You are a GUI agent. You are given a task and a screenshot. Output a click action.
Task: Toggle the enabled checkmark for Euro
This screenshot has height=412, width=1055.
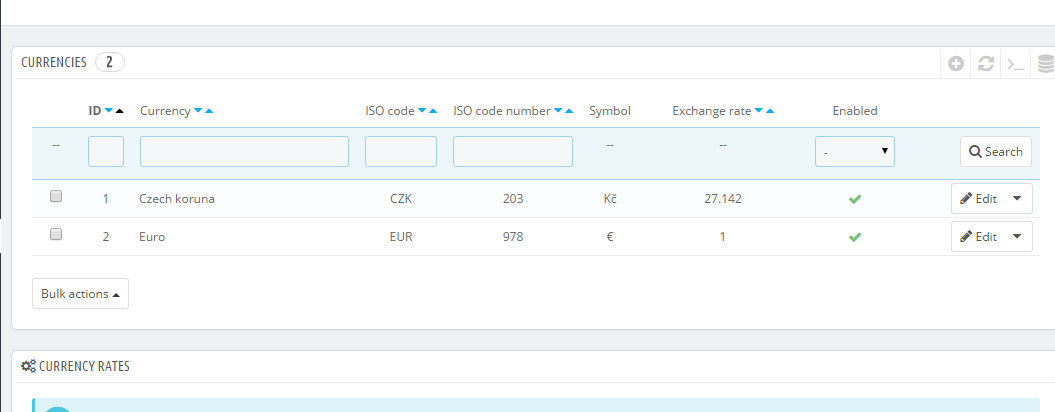point(854,237)
